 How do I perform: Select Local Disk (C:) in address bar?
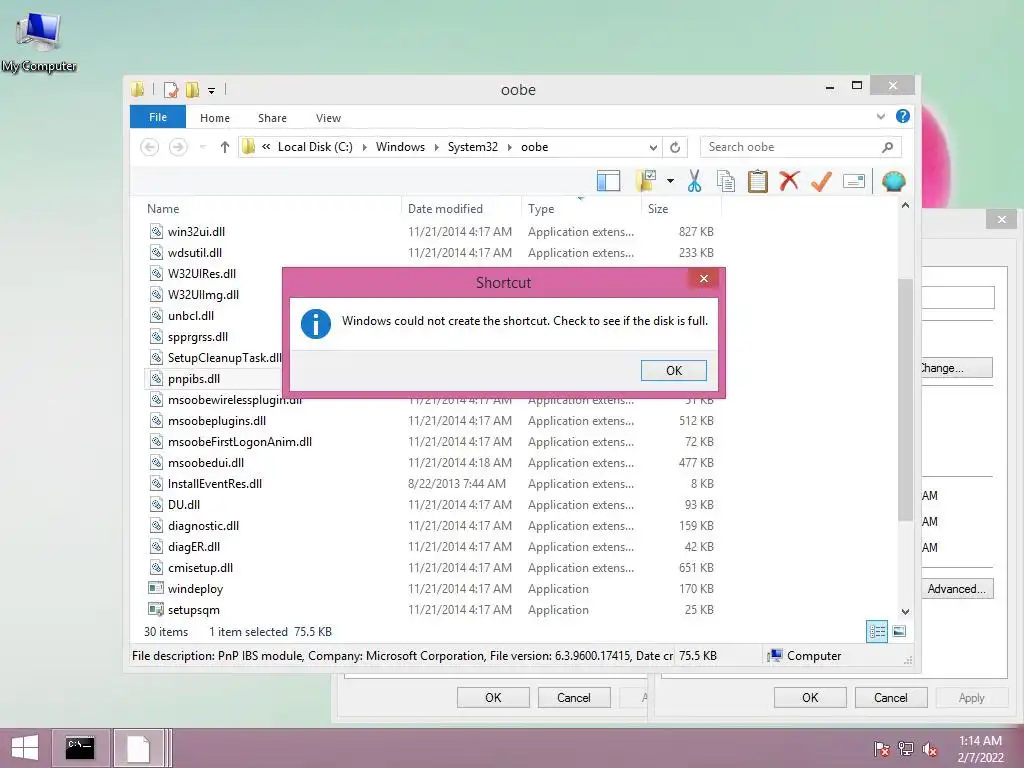pyautogui.click(x=315, y=147)
